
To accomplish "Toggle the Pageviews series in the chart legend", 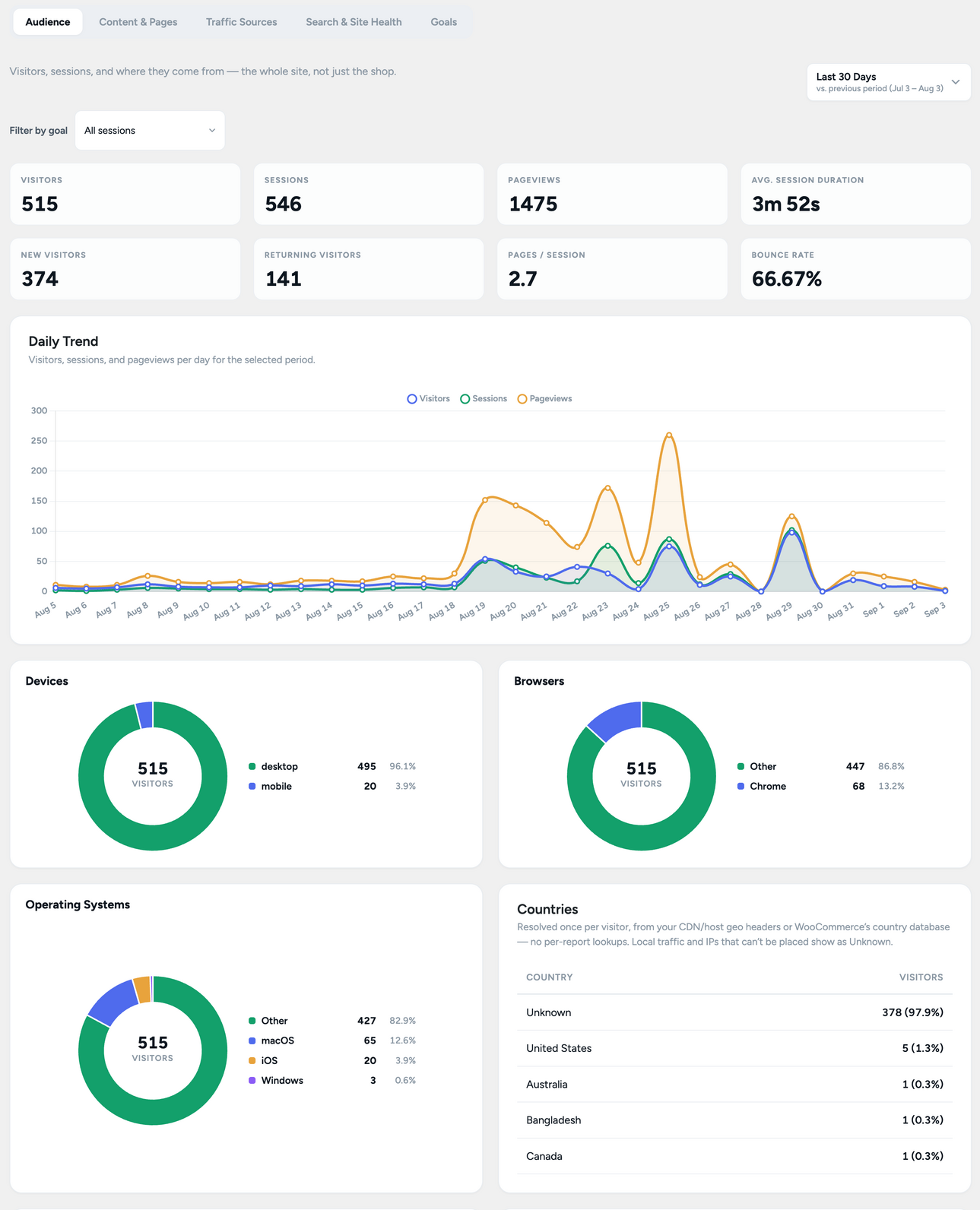I will (x=544, y=399).
